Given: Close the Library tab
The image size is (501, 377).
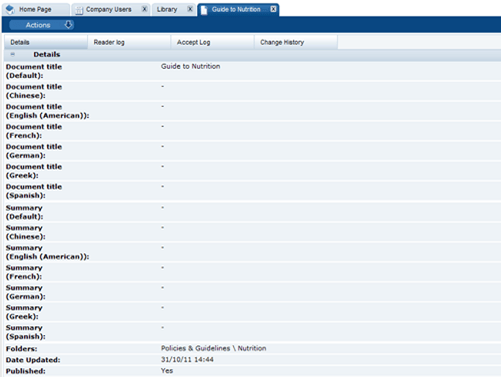Looking at the screenshot, I should 190,9.
